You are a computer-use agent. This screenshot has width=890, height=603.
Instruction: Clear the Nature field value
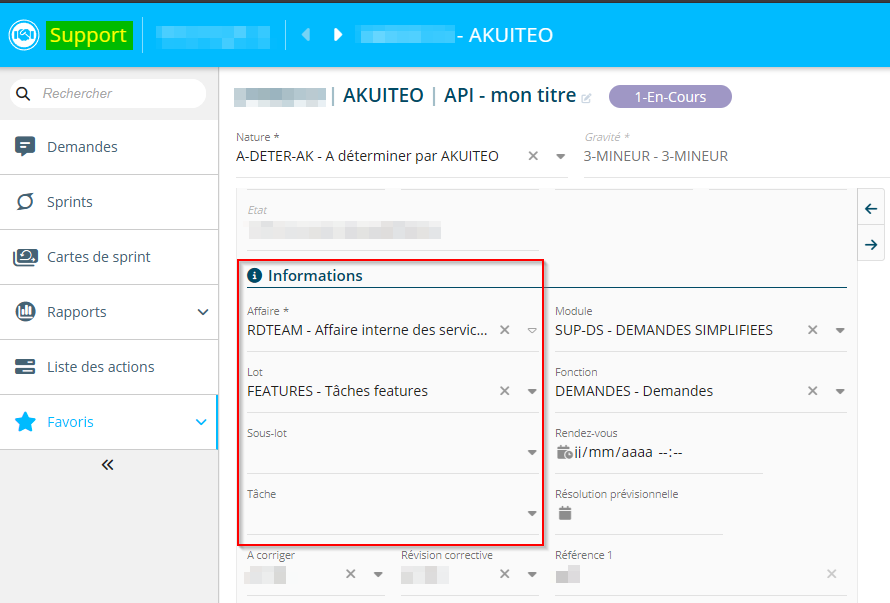point(533,156)
